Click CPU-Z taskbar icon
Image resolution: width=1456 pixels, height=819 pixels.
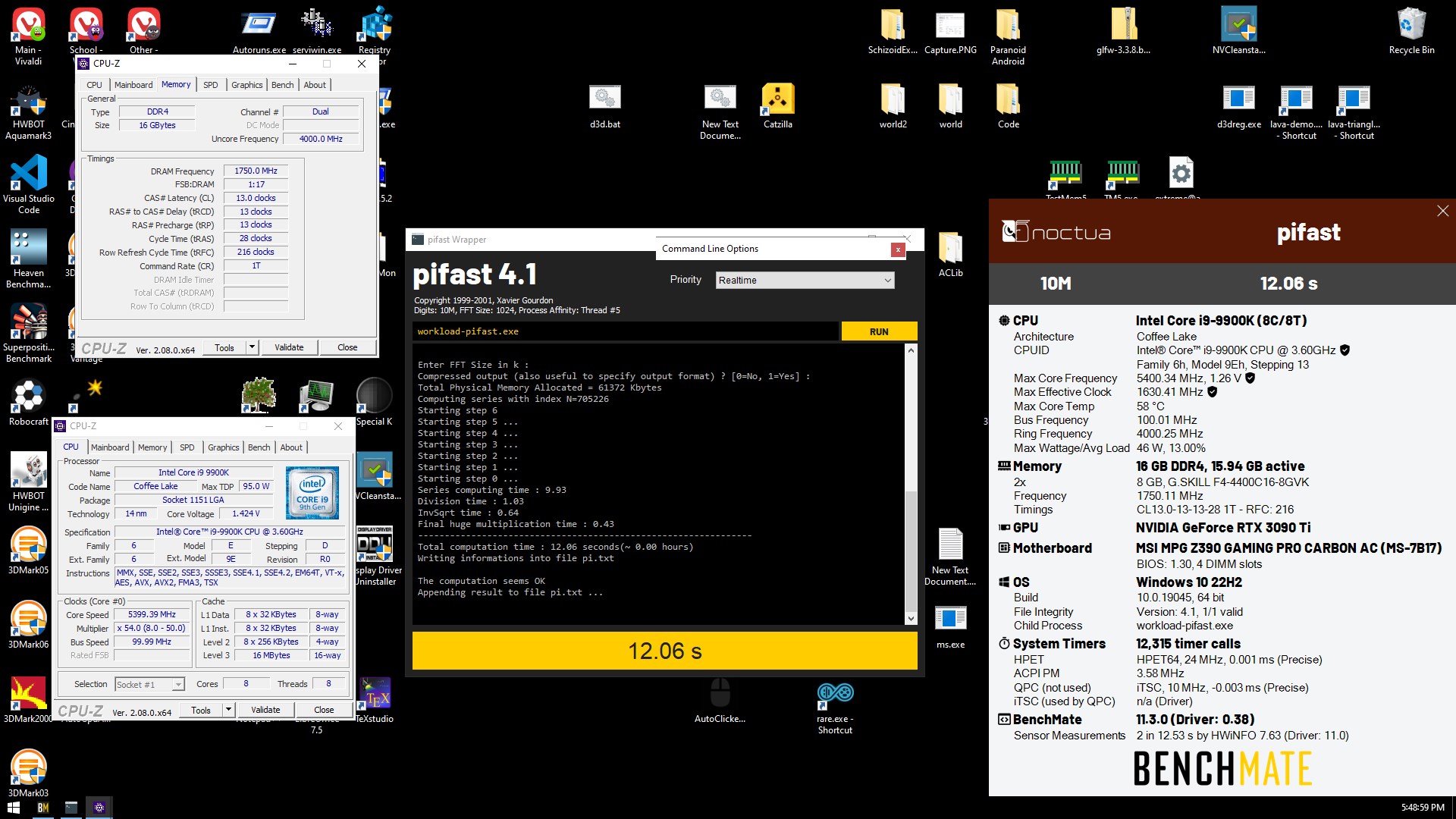coord(99,808)
